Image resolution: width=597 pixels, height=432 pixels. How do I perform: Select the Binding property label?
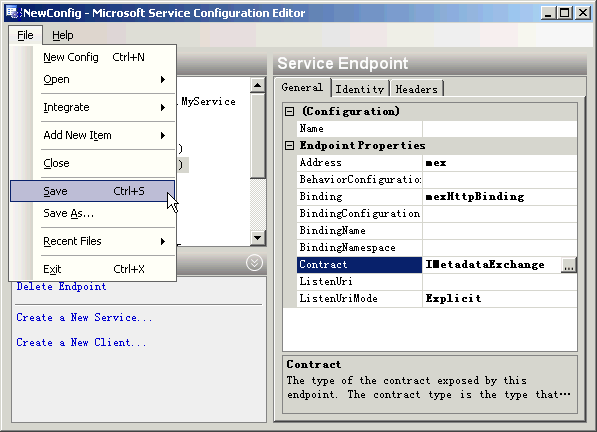(359, 197)
